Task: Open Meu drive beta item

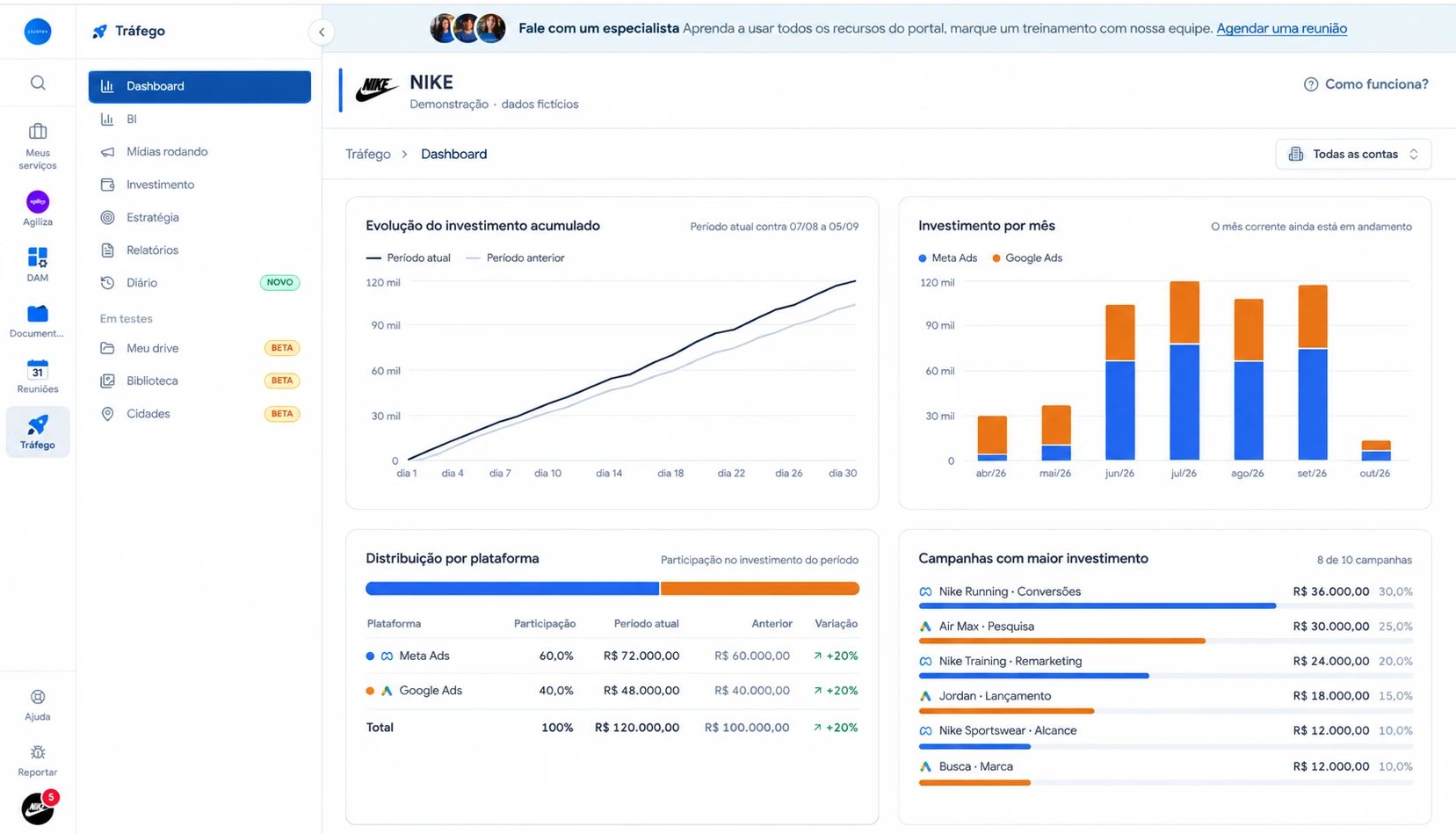Action: (199, 348)
